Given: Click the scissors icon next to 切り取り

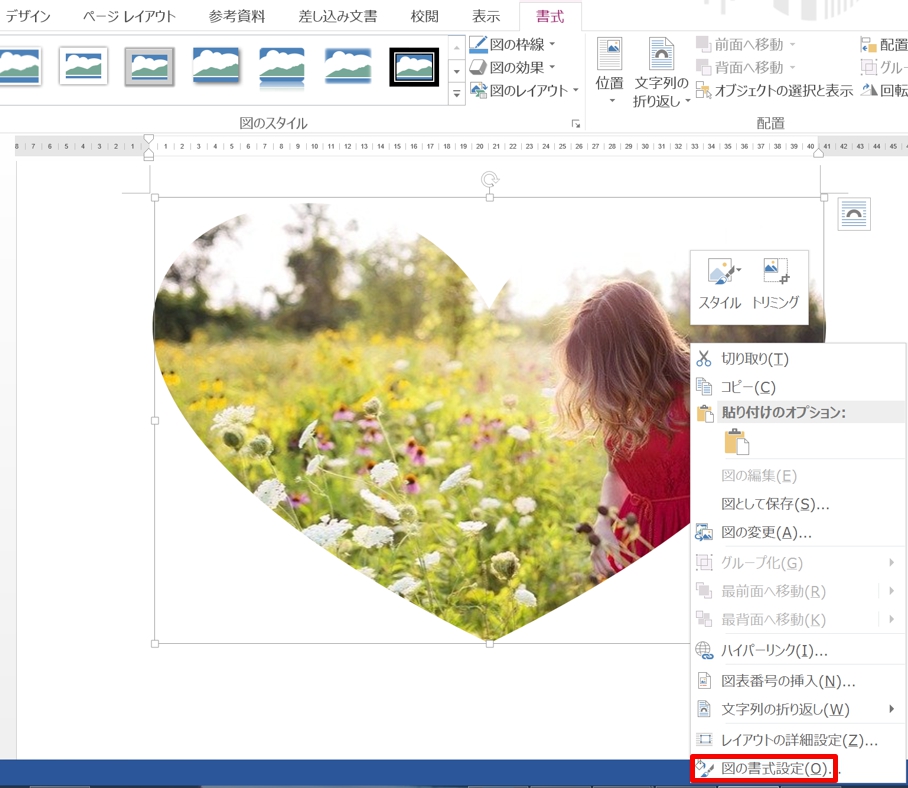Looking at the screenshot, I should pyautogui.click(x=704, y=359).
